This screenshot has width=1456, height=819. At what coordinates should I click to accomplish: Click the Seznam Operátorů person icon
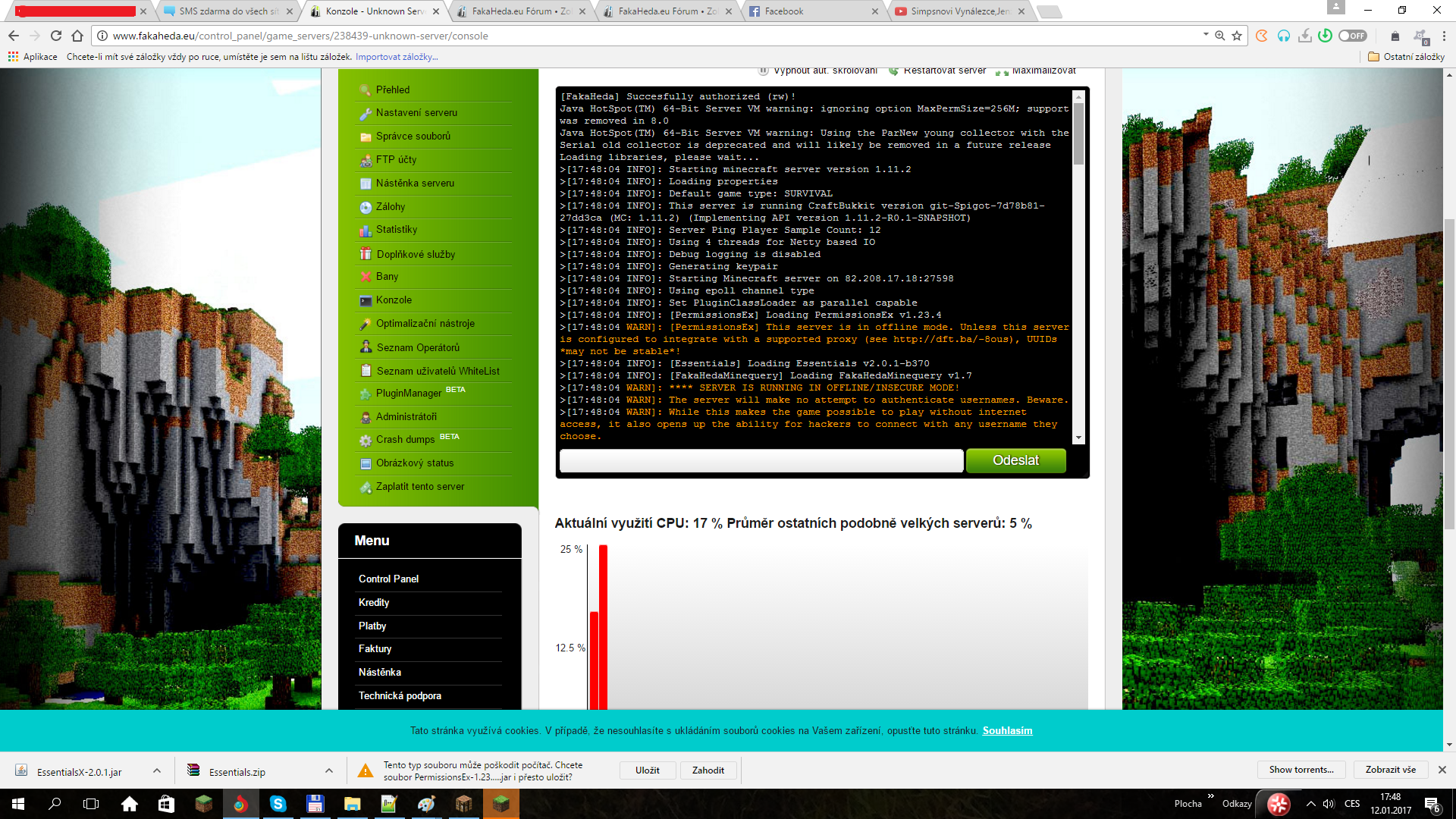click(366, 347)
